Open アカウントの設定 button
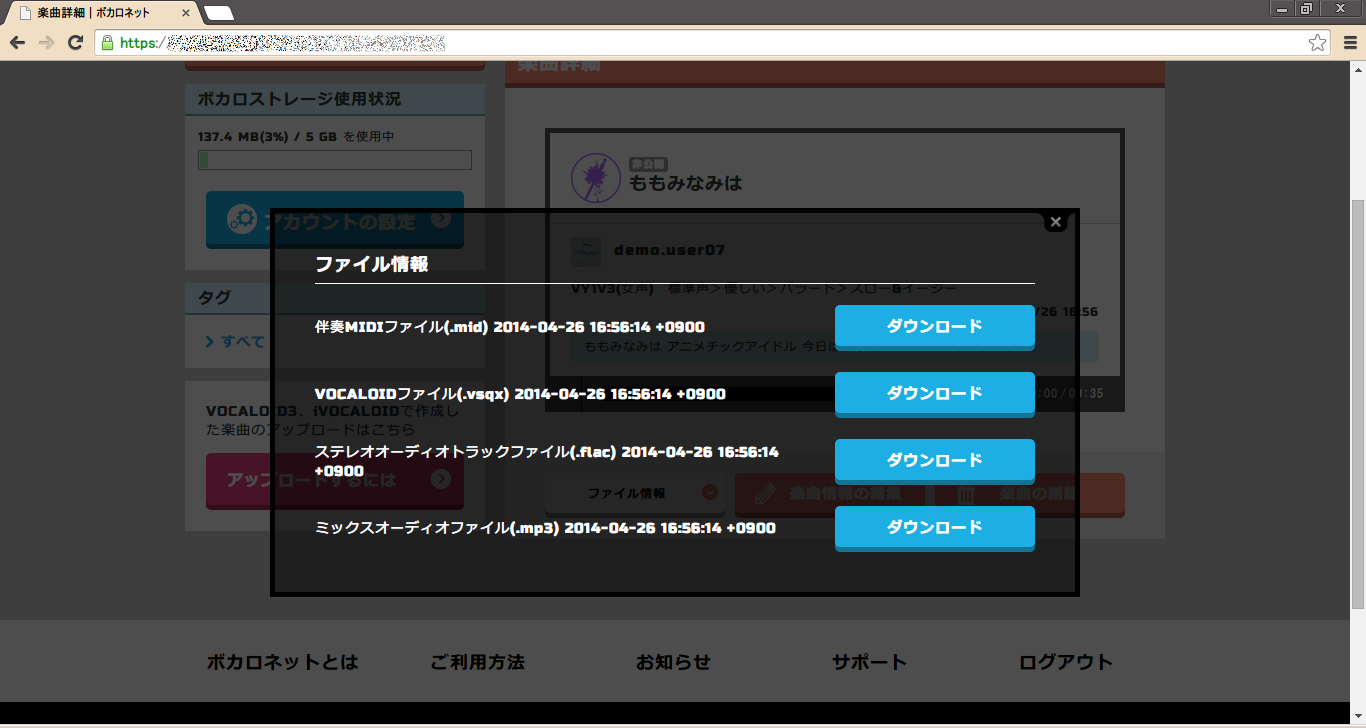 point(334,220)
